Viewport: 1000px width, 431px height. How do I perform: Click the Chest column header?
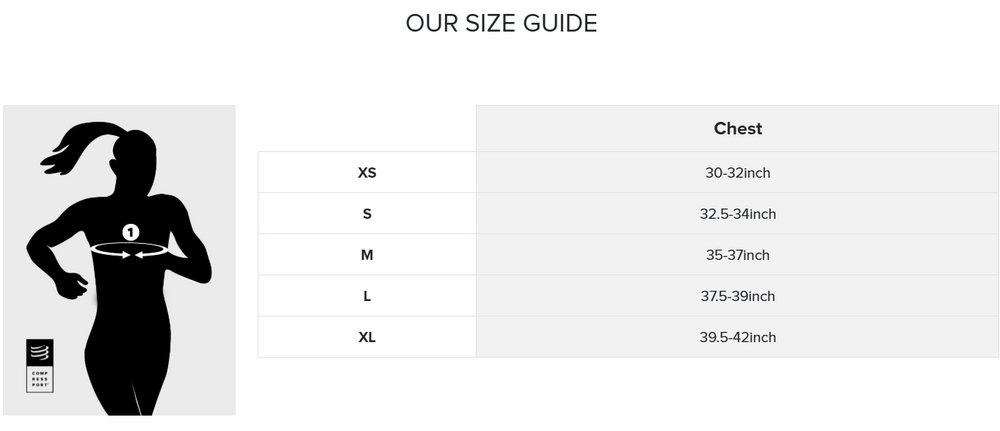tap(737, 129)
